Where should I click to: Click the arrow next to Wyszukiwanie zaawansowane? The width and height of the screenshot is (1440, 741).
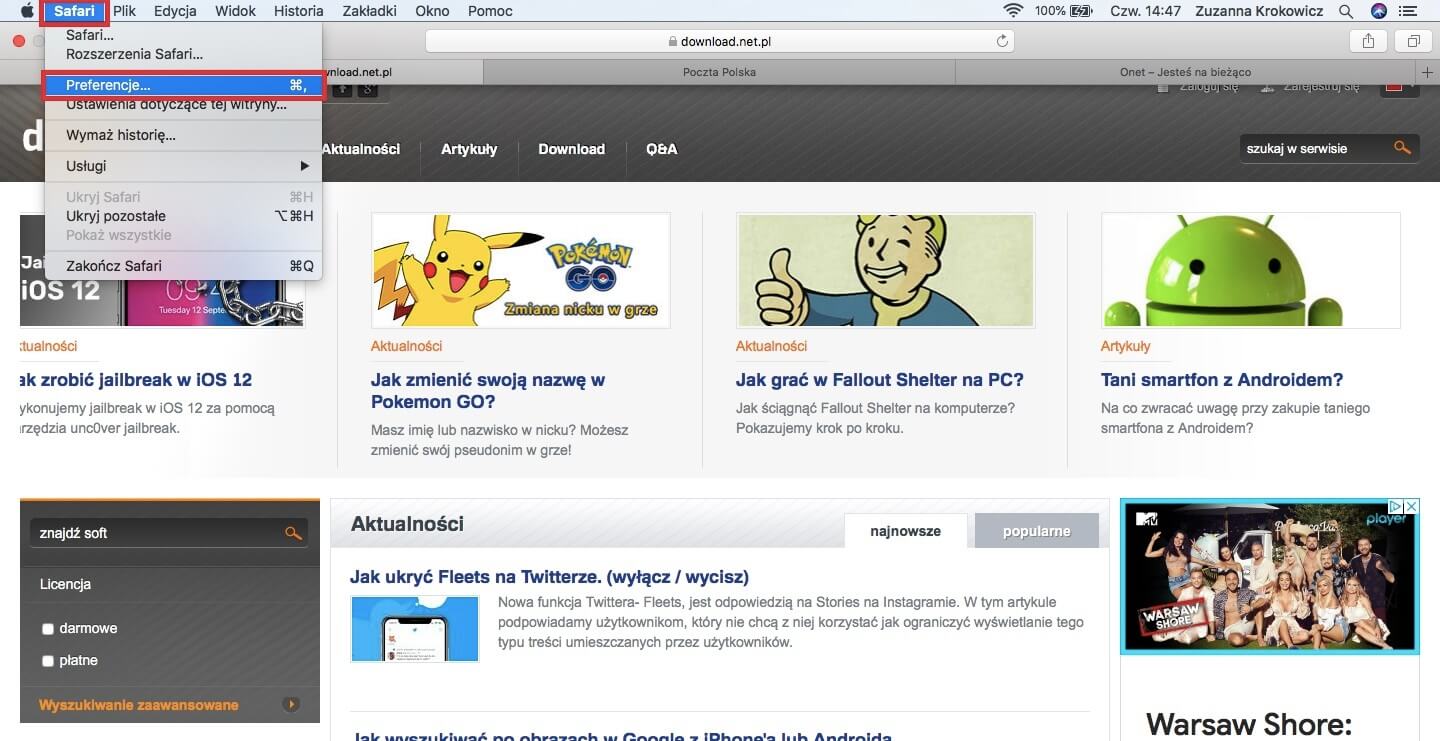(x=292, y=704)
